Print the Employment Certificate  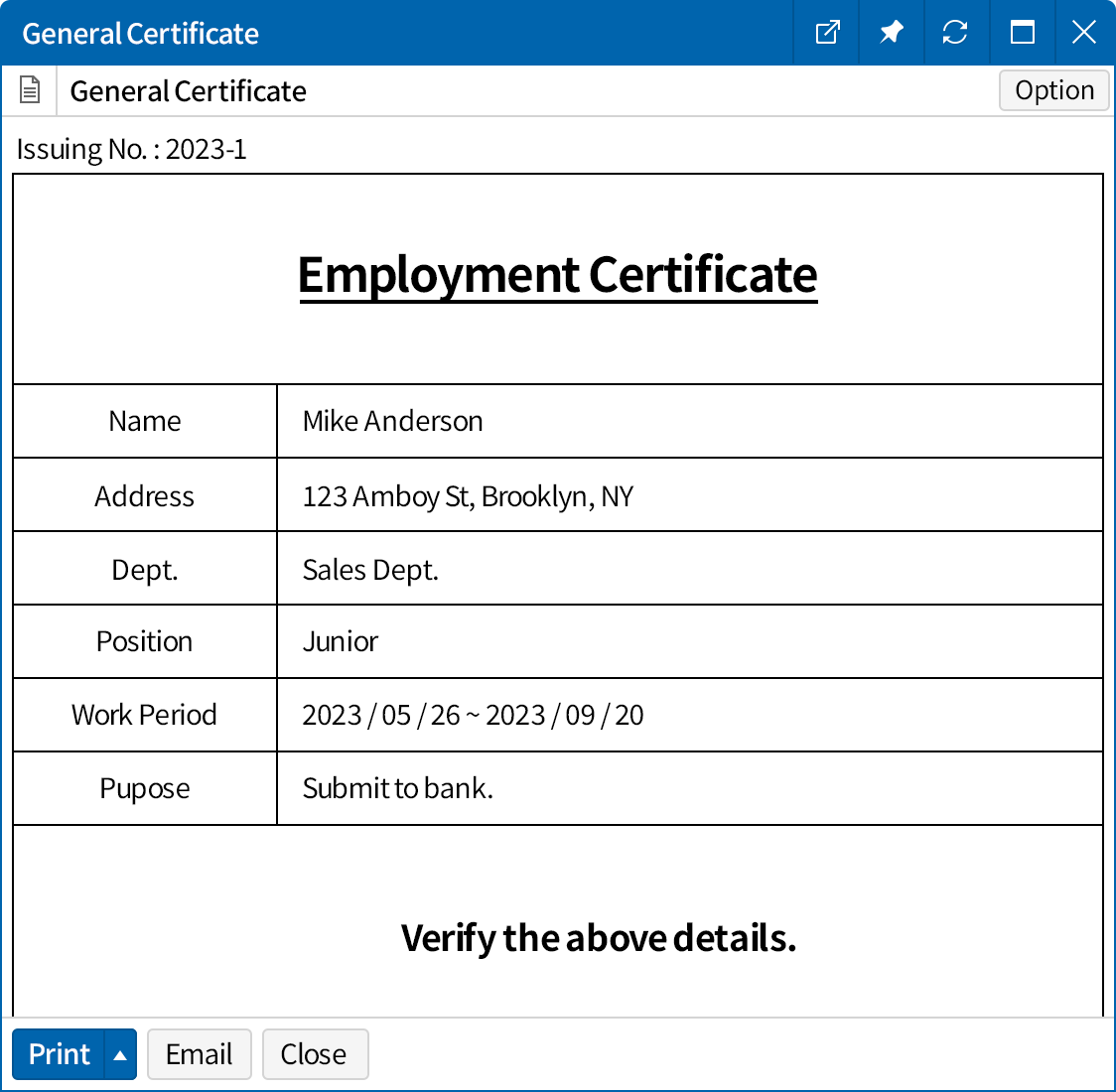[x=60, y=1054]
